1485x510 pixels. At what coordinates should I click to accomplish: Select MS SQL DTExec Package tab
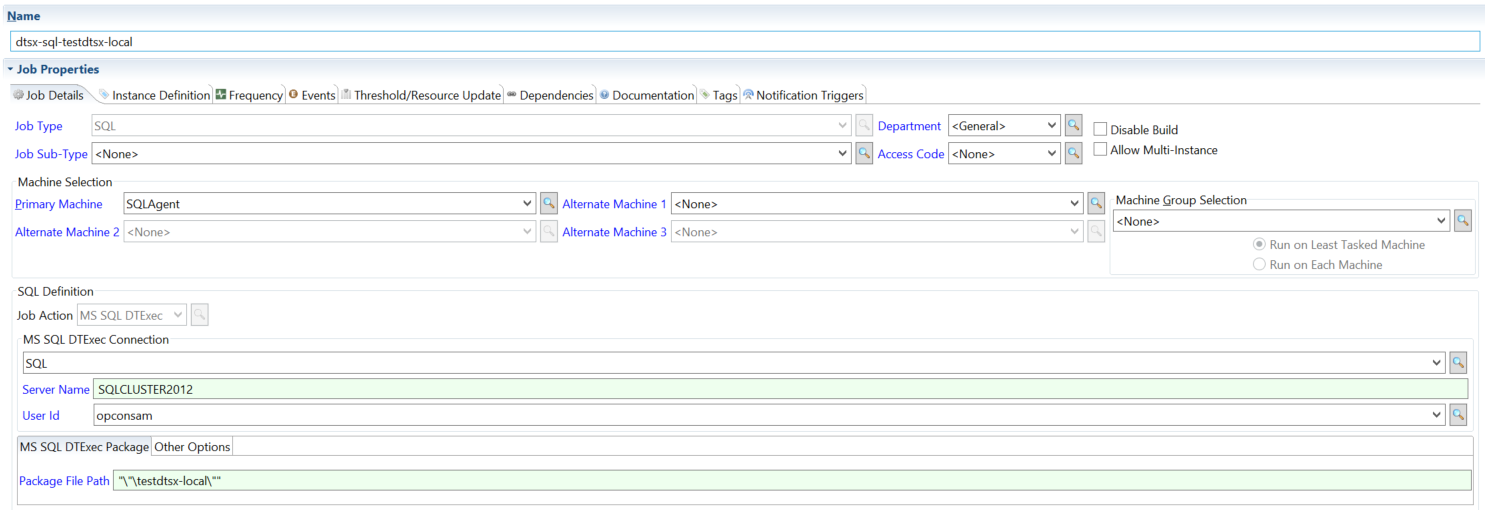(84, 446)
